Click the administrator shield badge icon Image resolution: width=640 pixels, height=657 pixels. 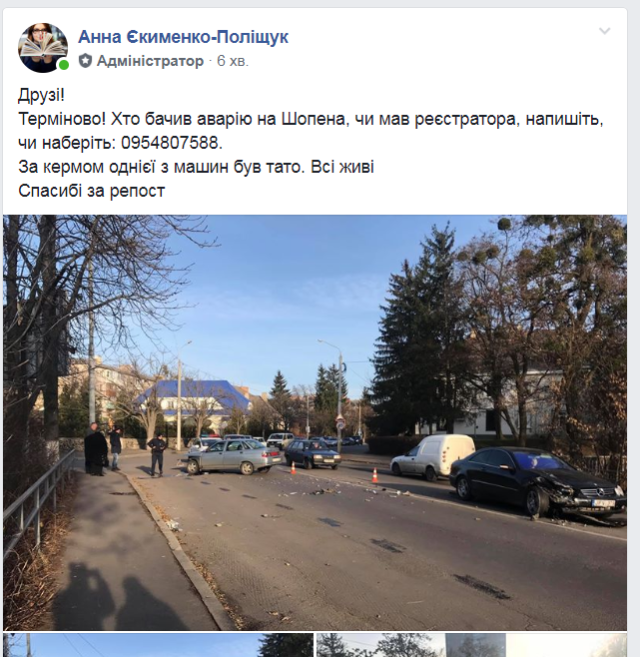click(x=85, y=61)
